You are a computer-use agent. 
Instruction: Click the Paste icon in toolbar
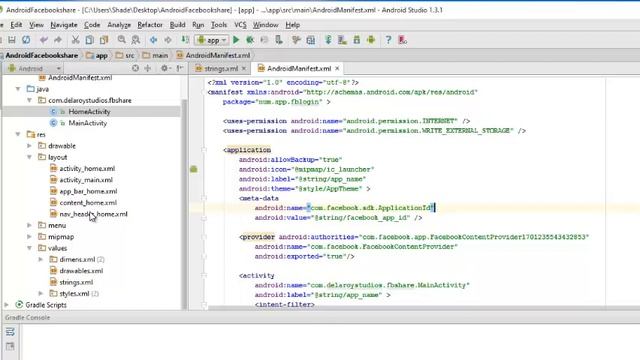click(104, 40)
